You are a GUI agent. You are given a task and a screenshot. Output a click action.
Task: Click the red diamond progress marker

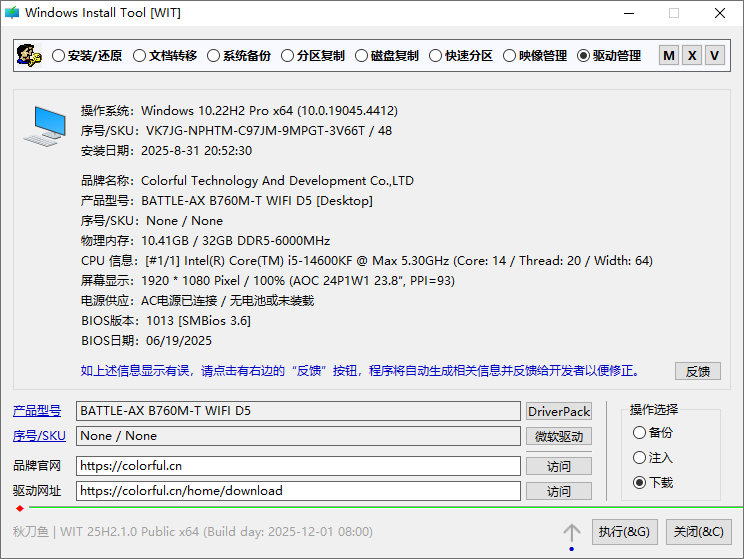pyautogui.click(x=19, y=508)
